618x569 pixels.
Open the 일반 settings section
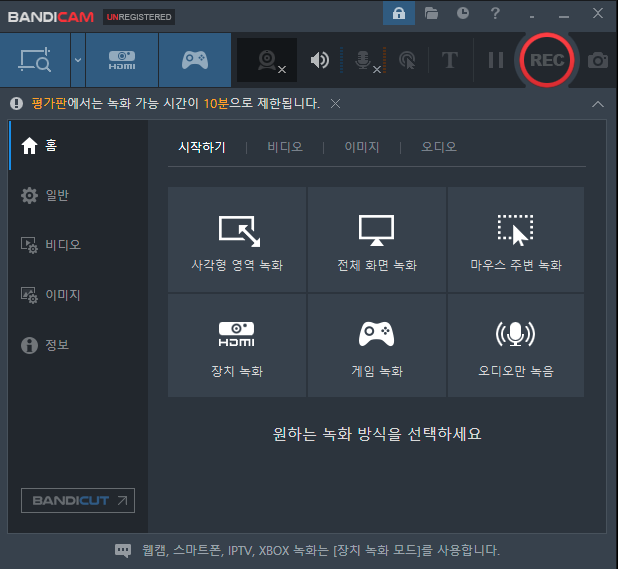[78, 195]
